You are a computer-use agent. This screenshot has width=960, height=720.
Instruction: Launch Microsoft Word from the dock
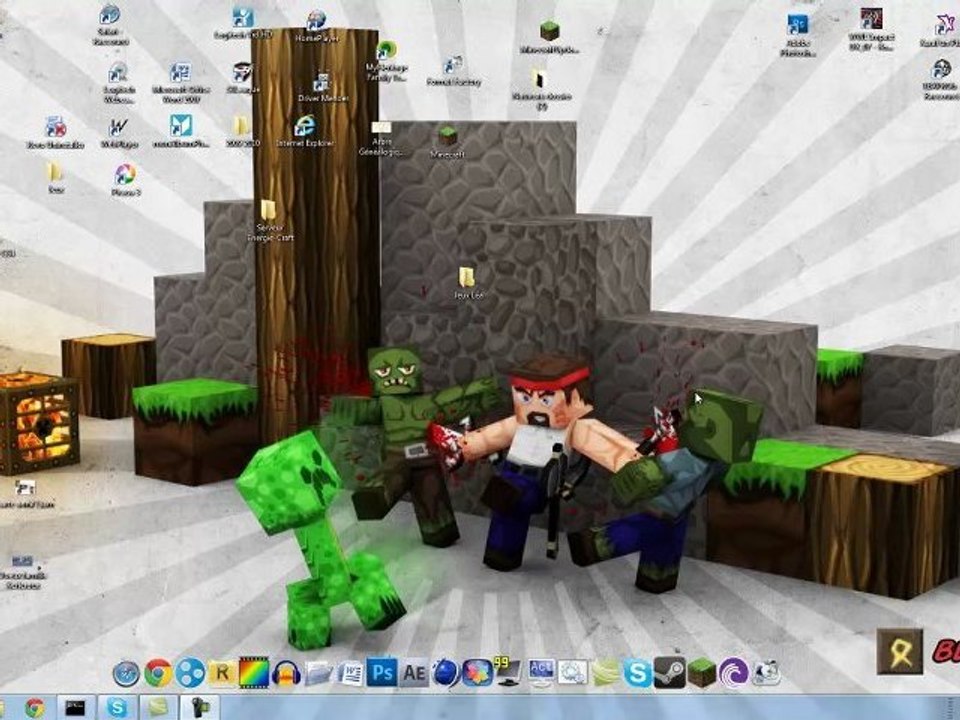pos(350,673)
